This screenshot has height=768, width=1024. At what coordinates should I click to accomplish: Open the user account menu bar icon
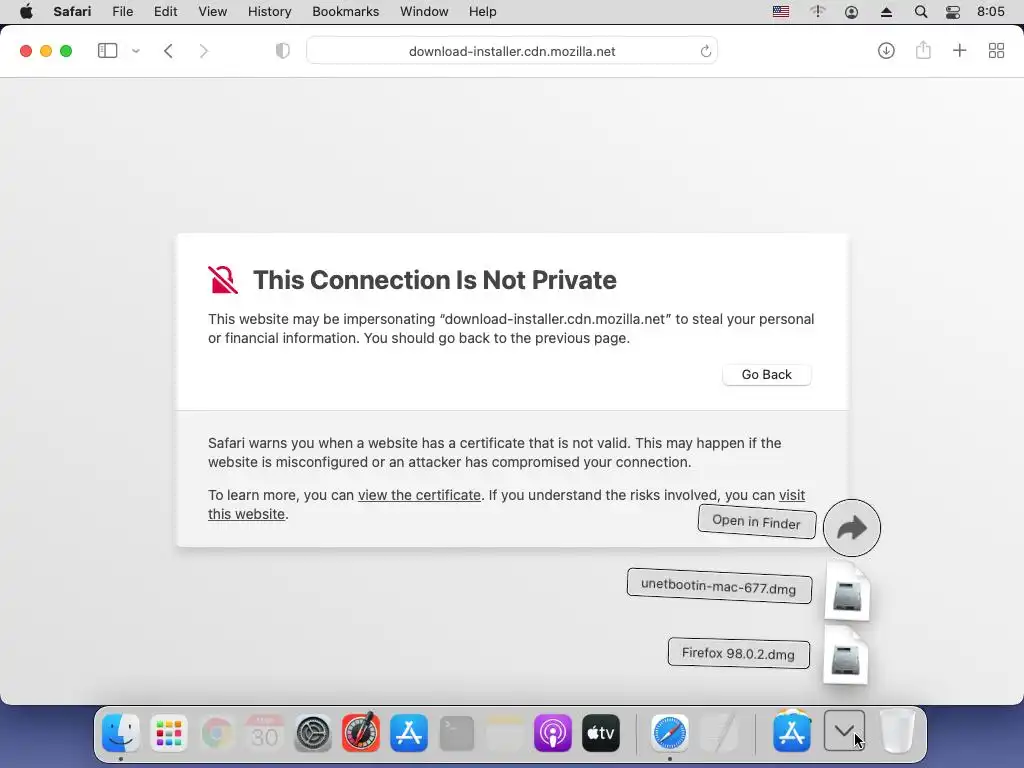coord(851,12)
